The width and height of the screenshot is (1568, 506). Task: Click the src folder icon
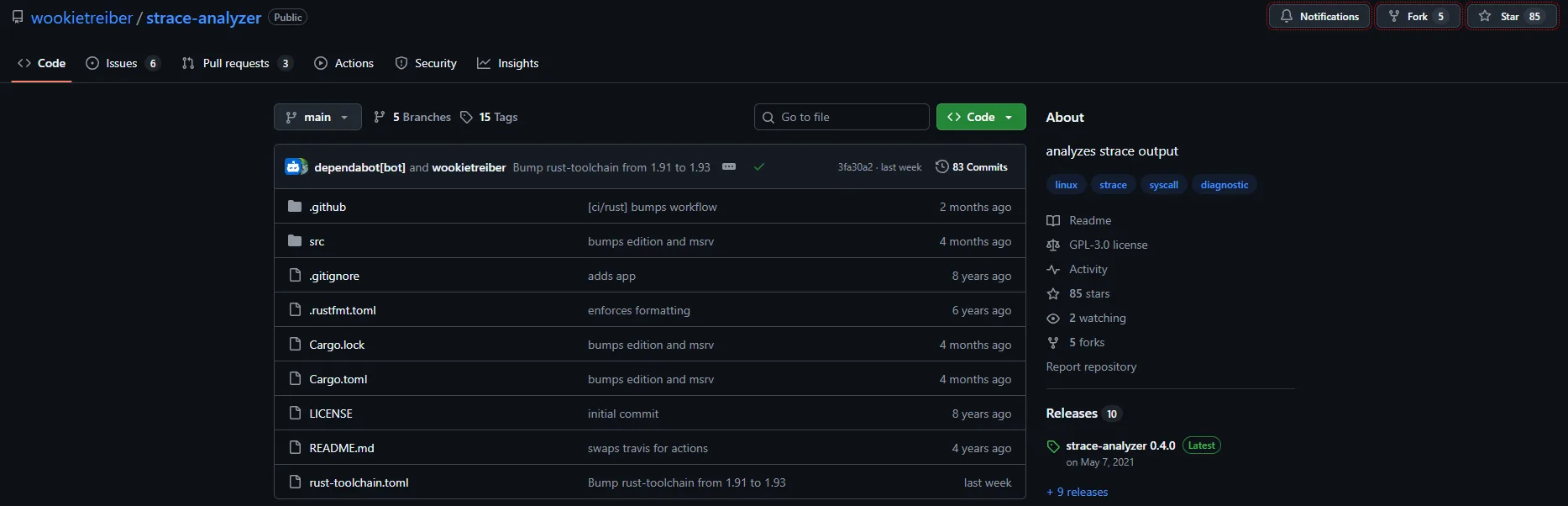coord(295,241)
